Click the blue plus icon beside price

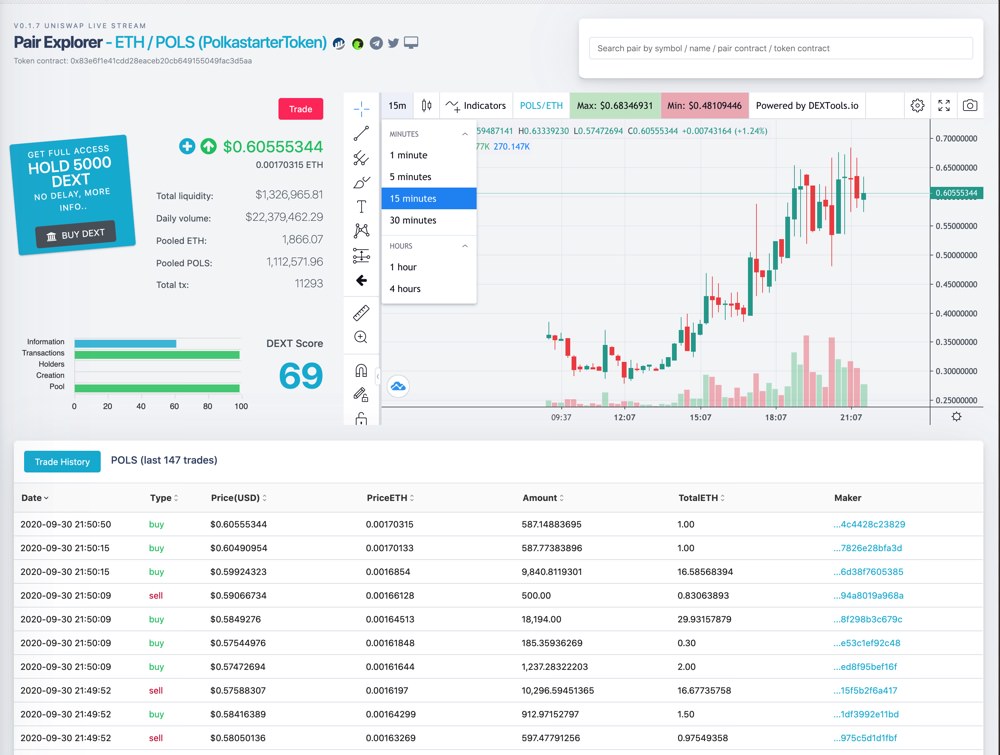(x=187, y=147)
